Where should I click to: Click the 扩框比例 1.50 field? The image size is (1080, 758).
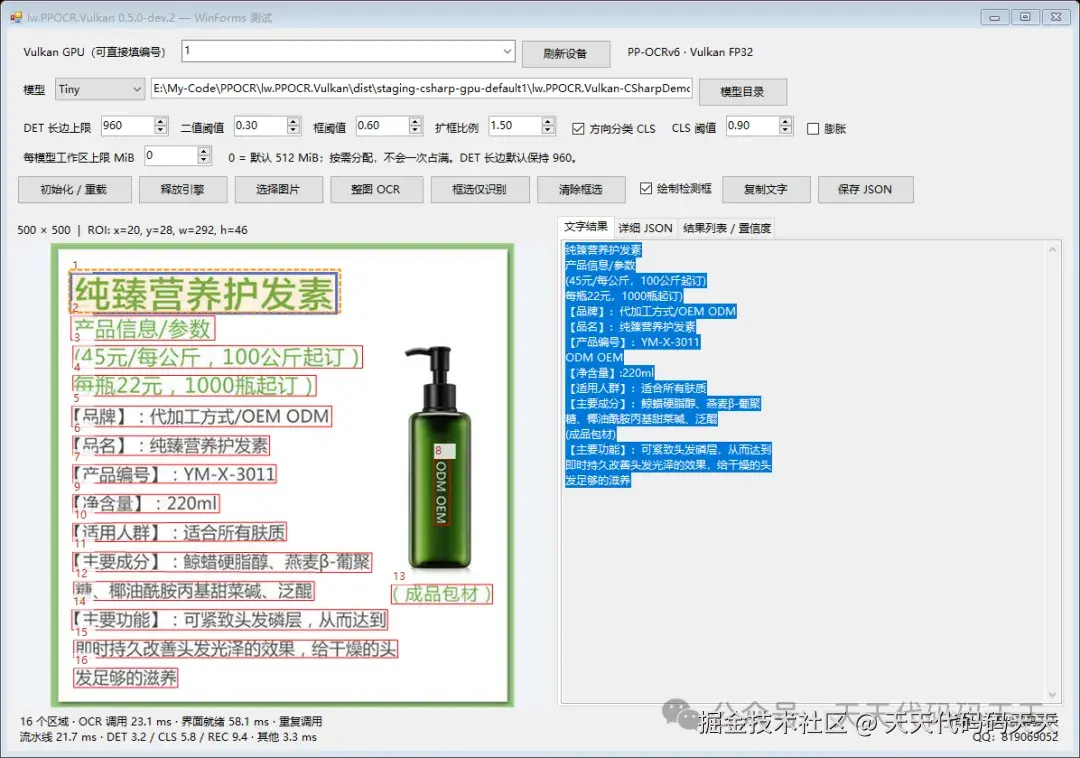pos(515,125)
